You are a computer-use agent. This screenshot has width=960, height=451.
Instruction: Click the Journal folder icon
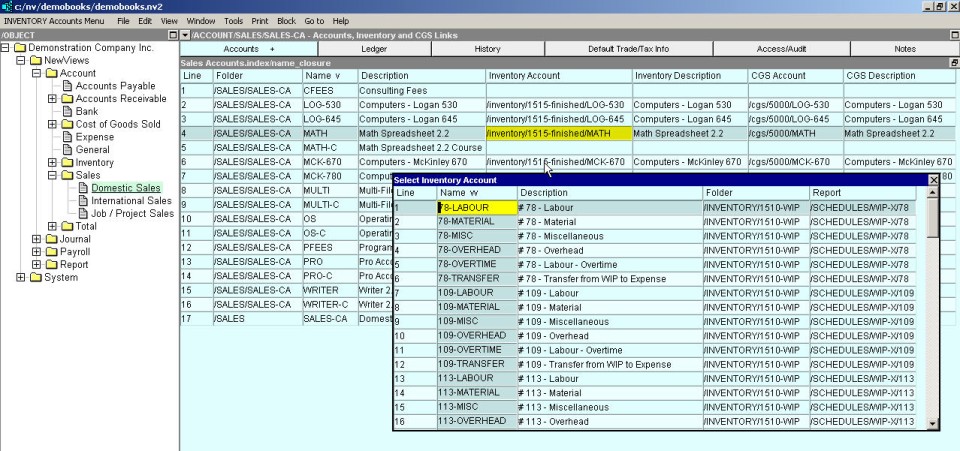[x=52, y=239]
